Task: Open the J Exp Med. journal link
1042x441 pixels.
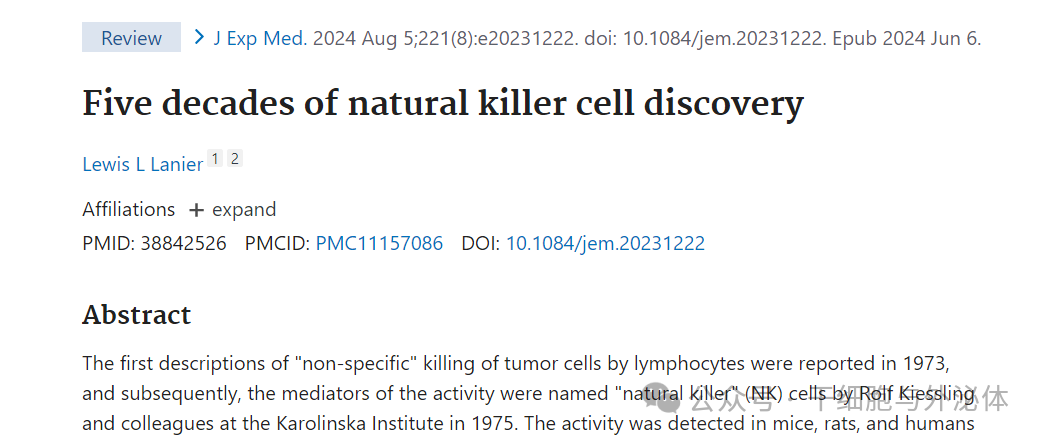Action: 260,39
